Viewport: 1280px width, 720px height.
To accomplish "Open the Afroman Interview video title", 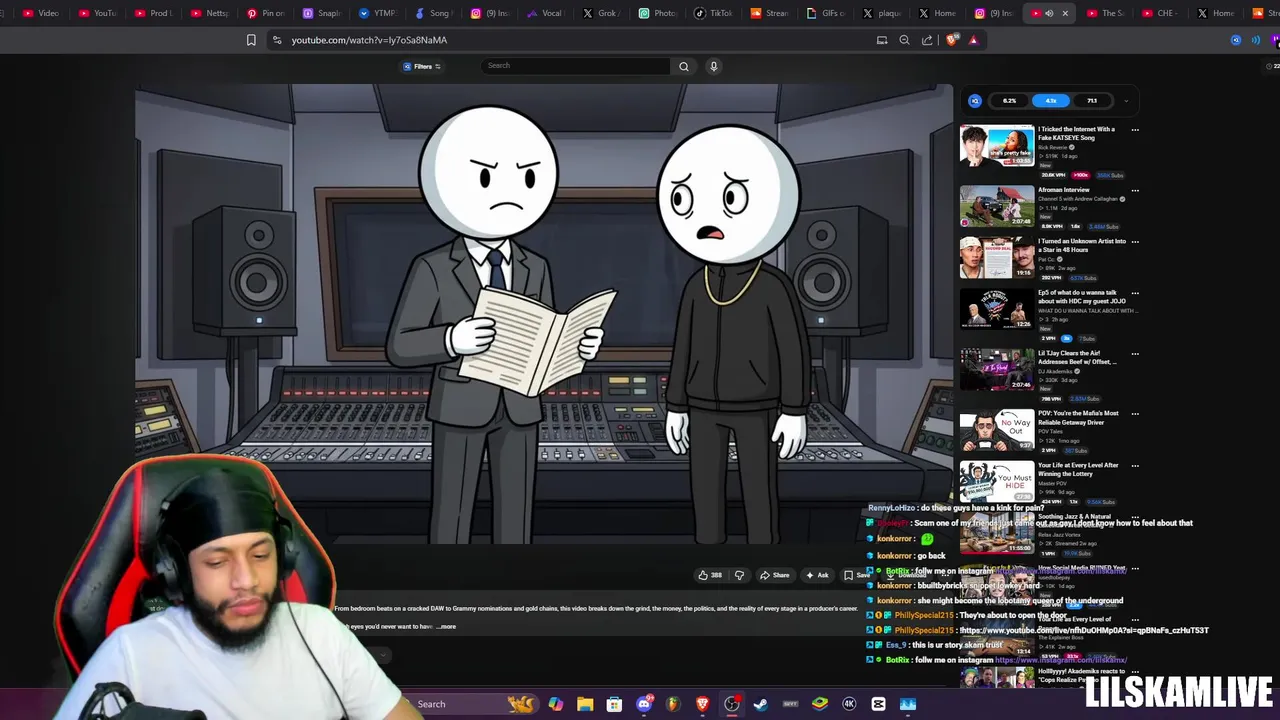I will pyautogui.click(x=1063, y=190).
